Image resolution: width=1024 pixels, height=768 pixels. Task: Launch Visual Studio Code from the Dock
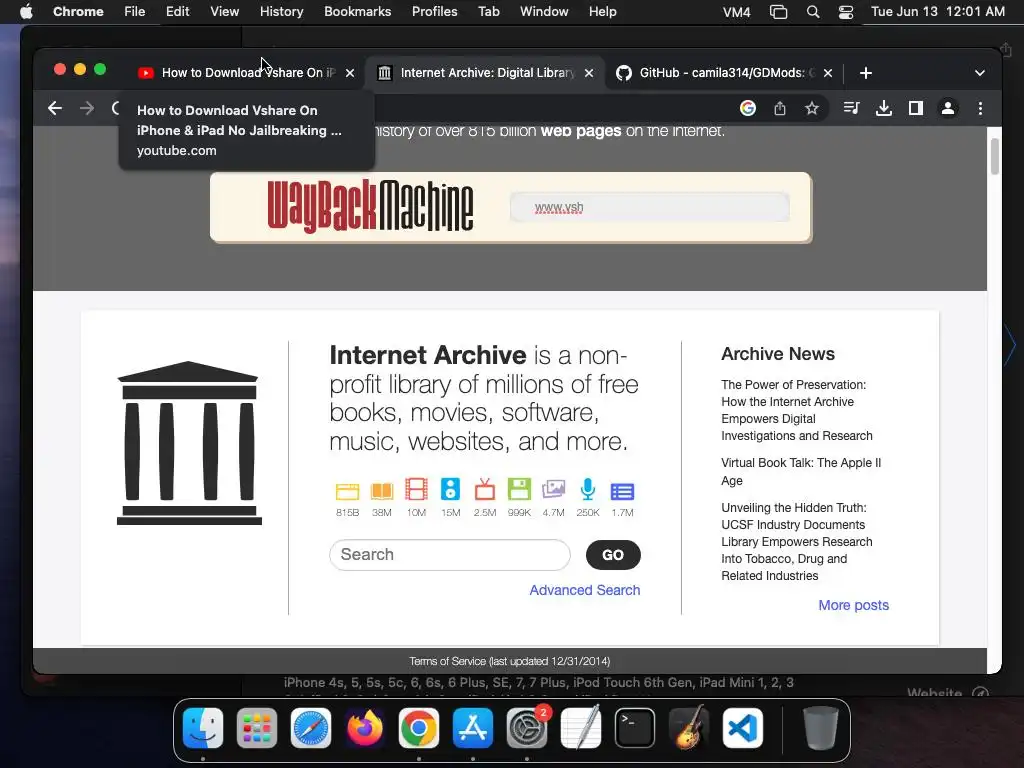[743, 728]
